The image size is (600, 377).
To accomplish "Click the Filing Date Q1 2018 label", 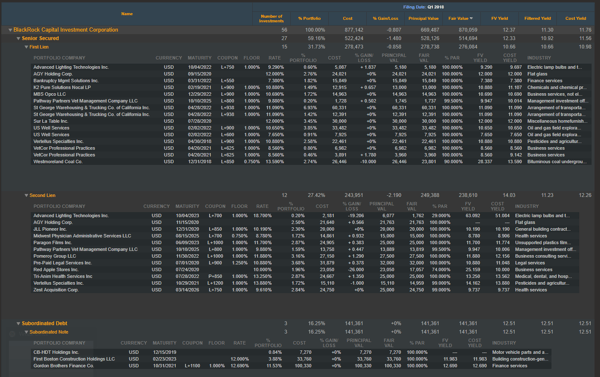I will coord(423,7).
